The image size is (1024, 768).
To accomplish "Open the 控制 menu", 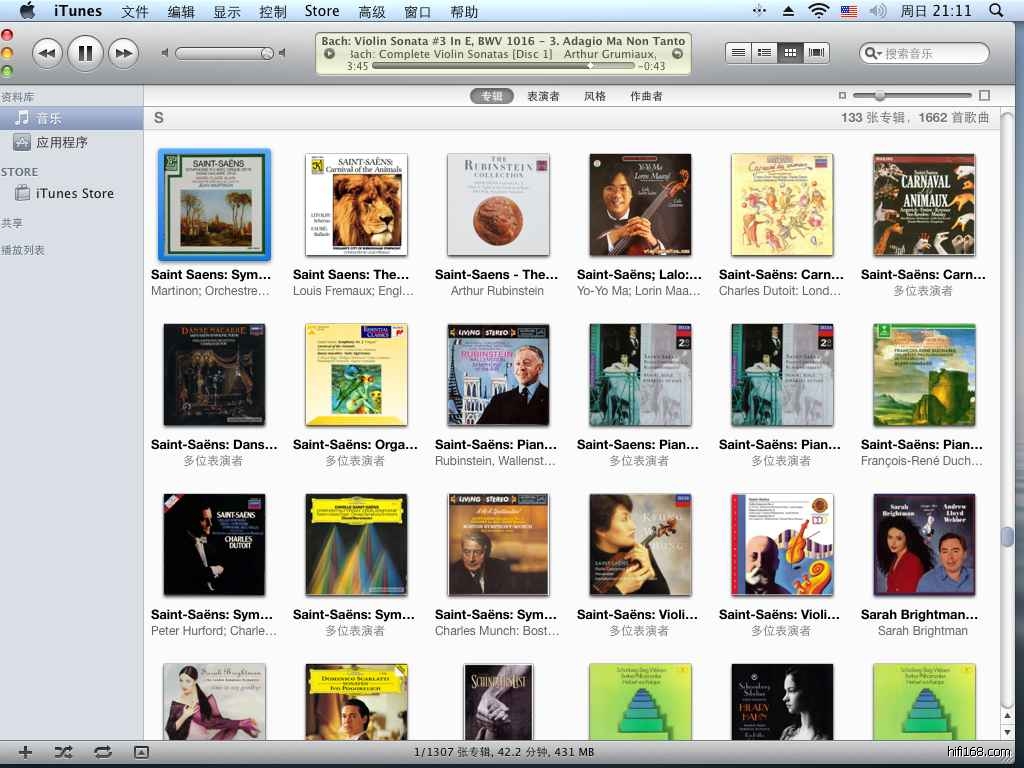I will point(272,12).
